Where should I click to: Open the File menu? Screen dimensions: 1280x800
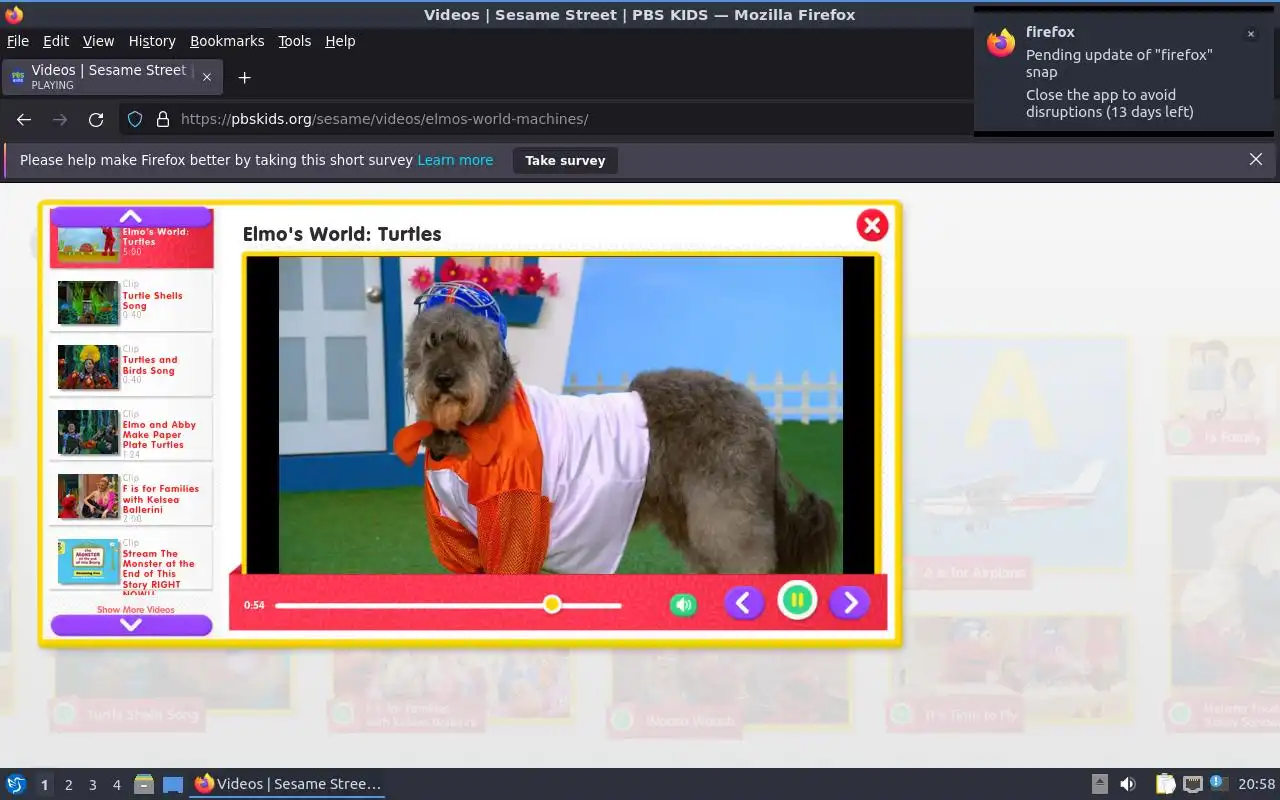(x=18, y=41)
